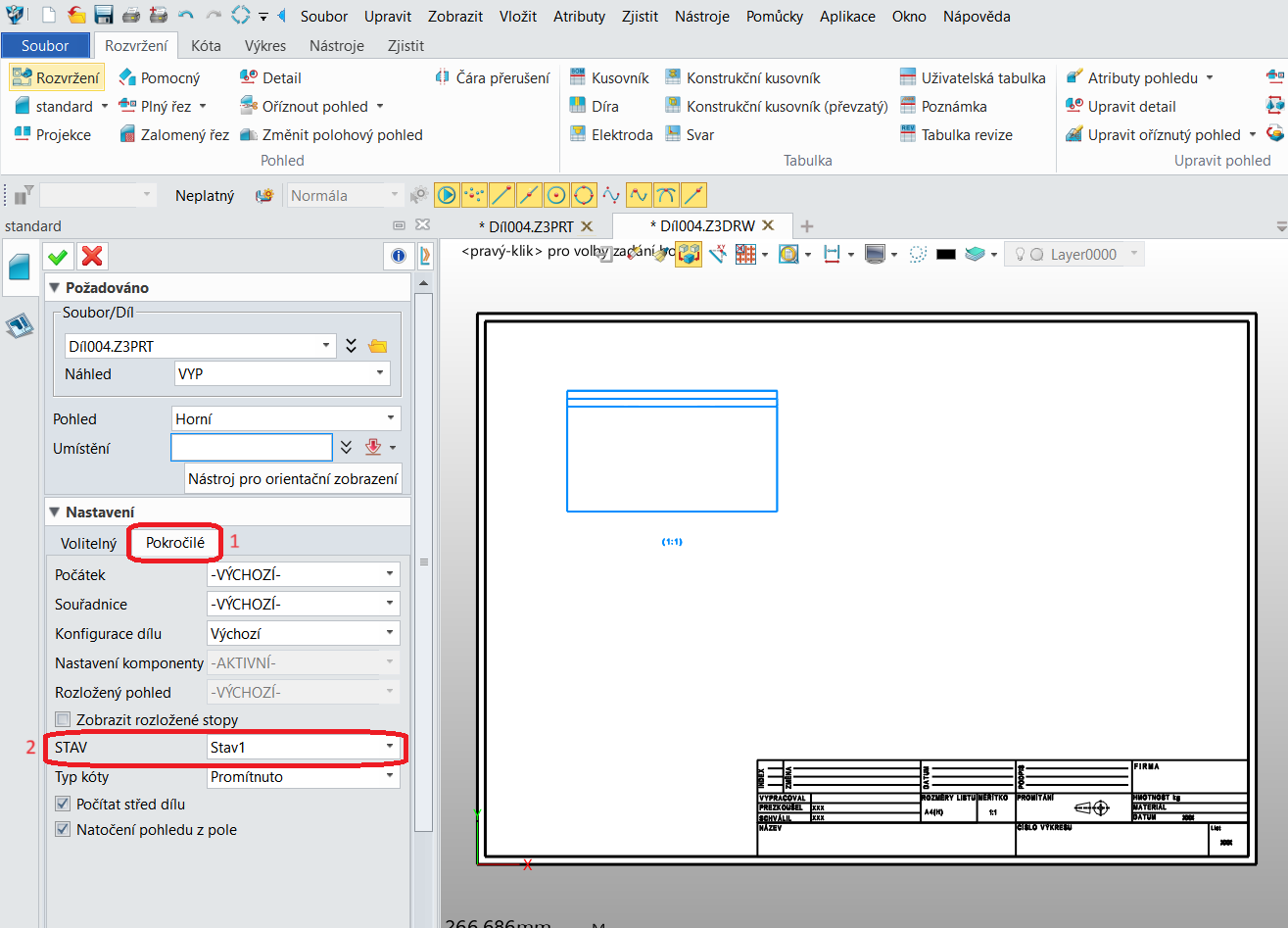Open the blue info icon in panel

click(399, 256)
